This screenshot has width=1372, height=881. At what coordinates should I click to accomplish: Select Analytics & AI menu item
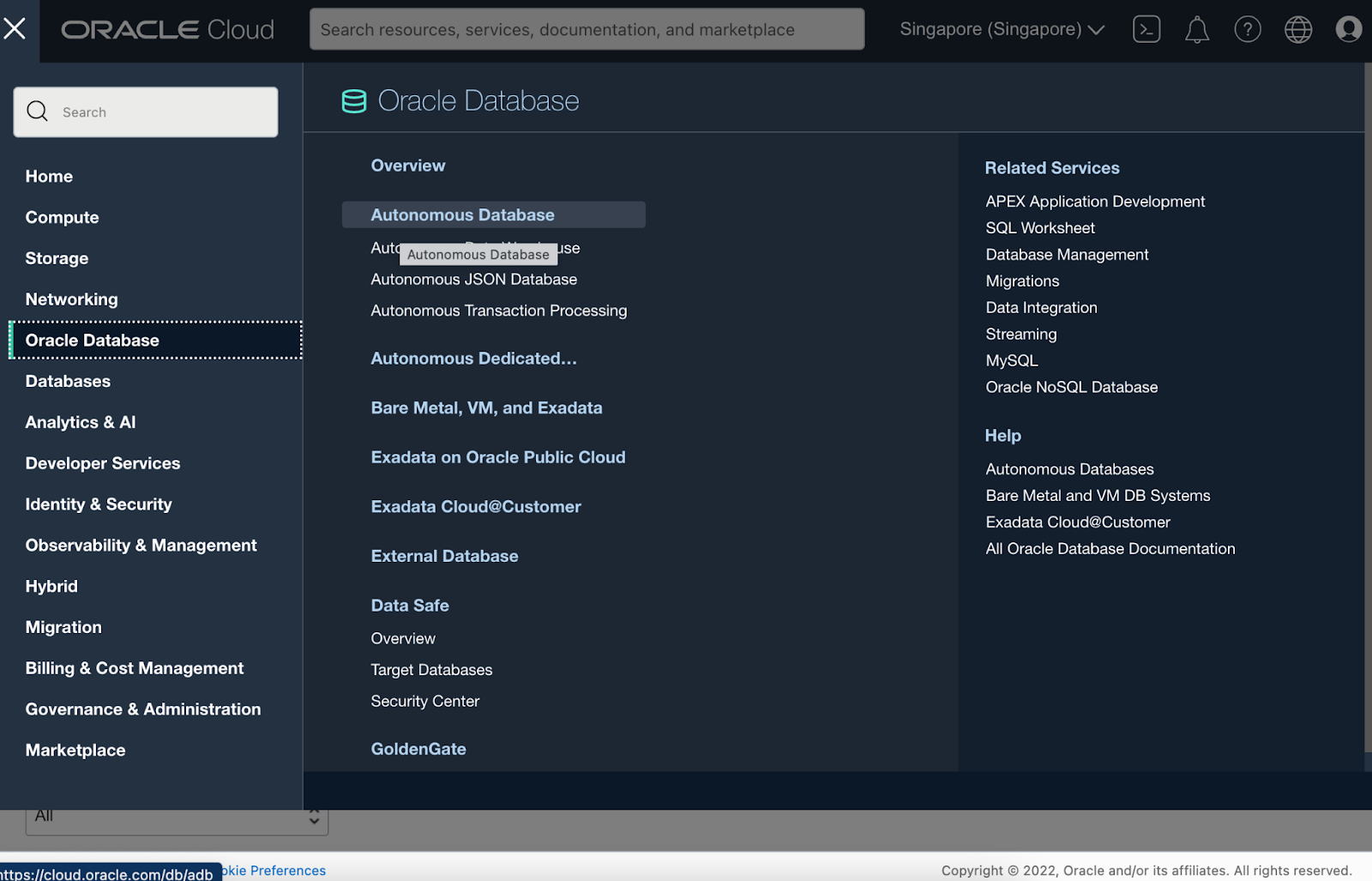click(x=81, y=422)
